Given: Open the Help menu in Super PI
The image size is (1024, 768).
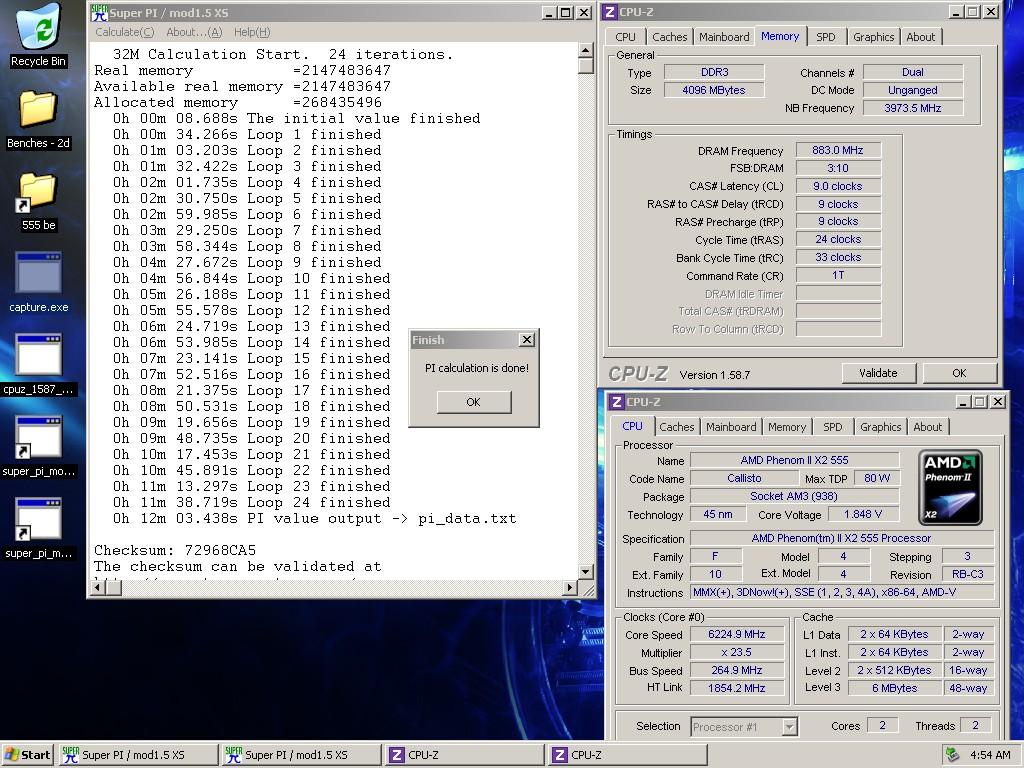Looking at the screenshot, I should (251, 32).
